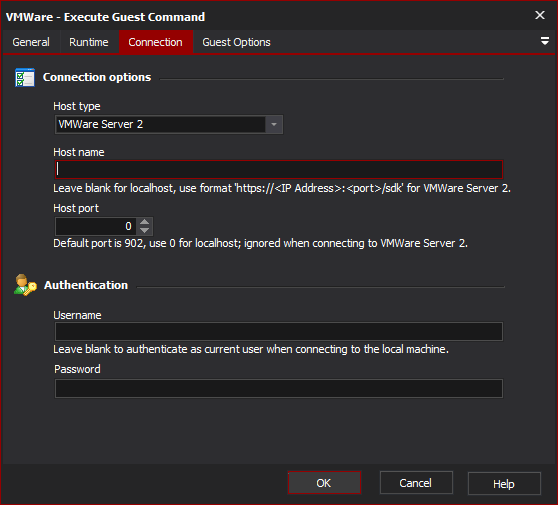Click the Host port label

(76, 208)
